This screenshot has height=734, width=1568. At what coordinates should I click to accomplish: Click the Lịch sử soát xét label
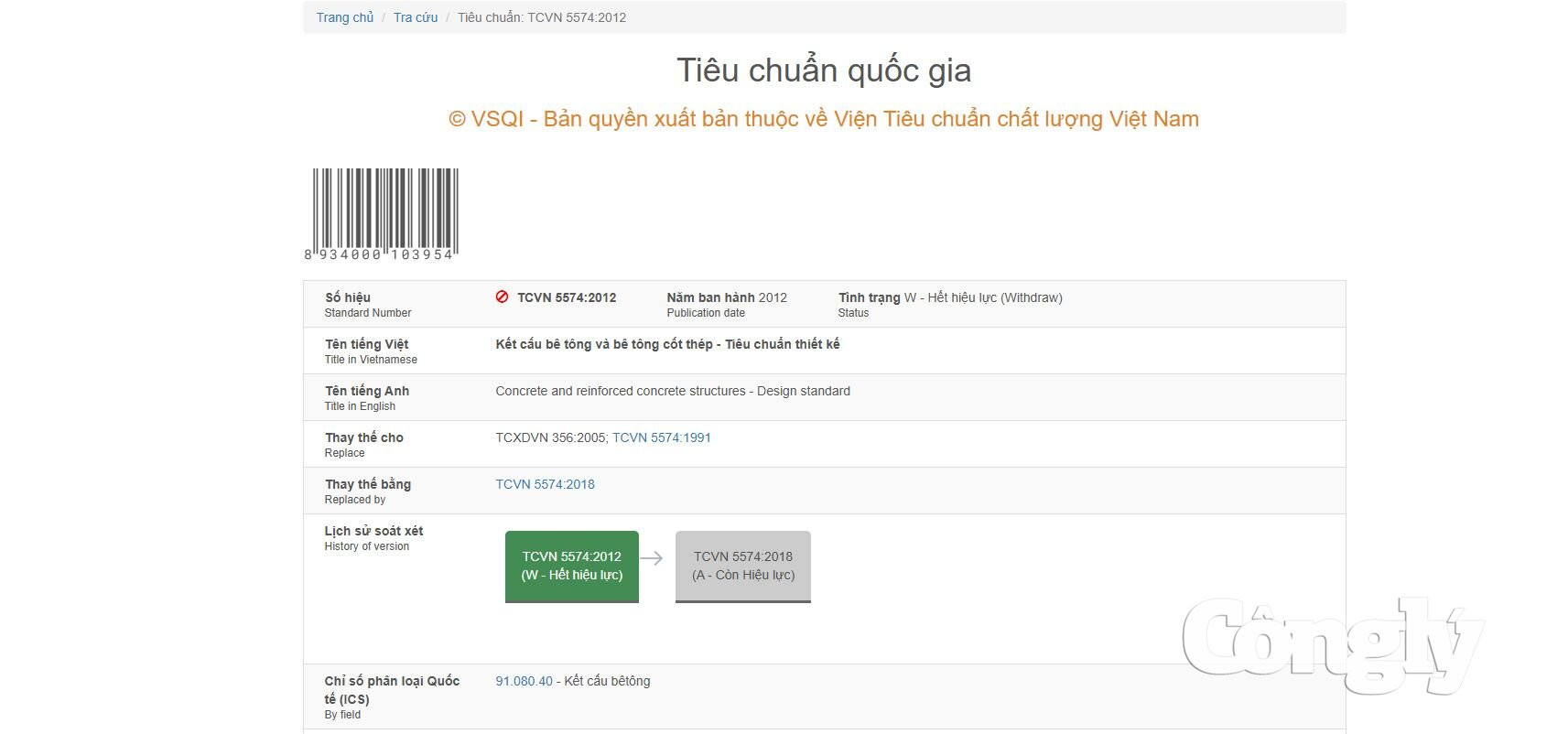[373, 531]
